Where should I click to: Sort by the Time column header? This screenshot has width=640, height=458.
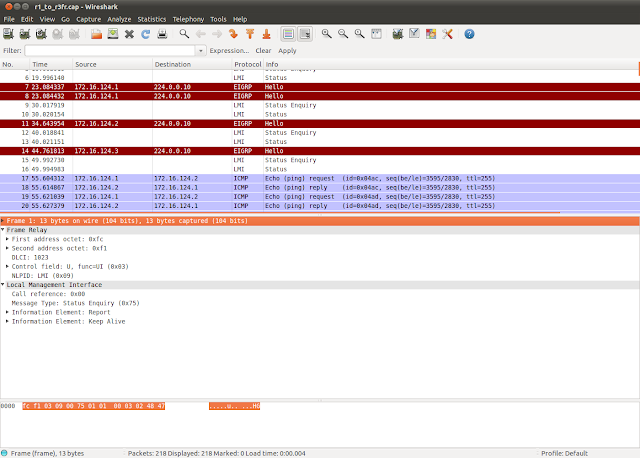(x=51, y=64)
